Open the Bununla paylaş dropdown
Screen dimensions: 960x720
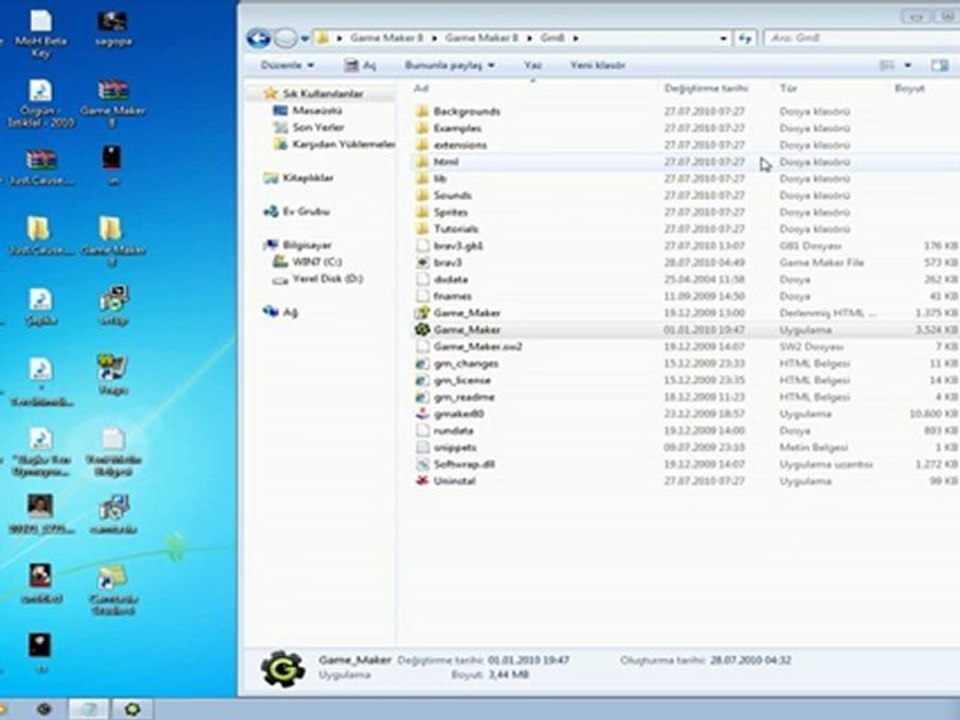tap(449, 65)
